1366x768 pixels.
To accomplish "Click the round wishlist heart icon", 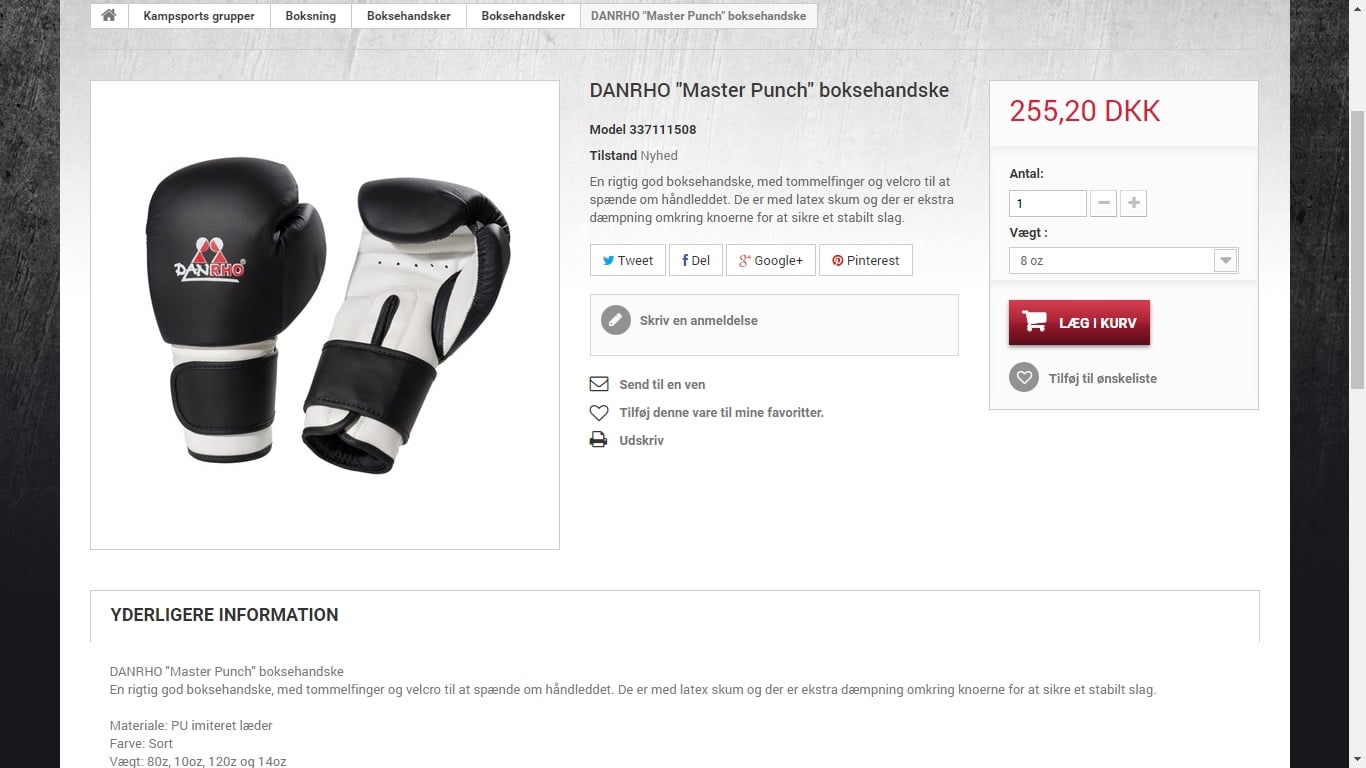I will [x=1024, y=378].
